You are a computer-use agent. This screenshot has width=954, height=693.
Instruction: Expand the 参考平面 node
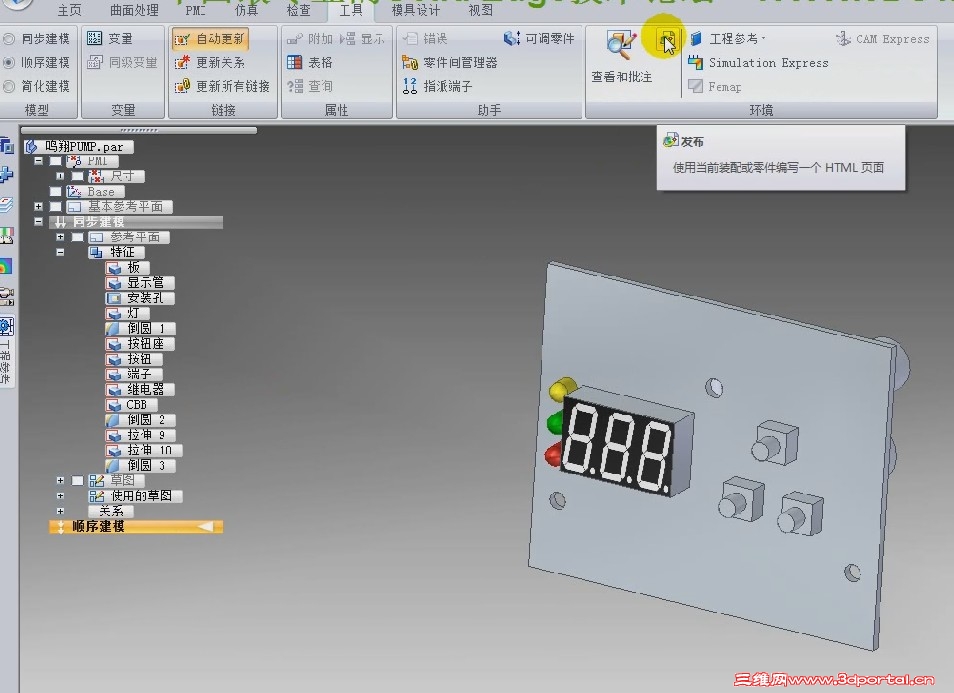click(60, 237)
